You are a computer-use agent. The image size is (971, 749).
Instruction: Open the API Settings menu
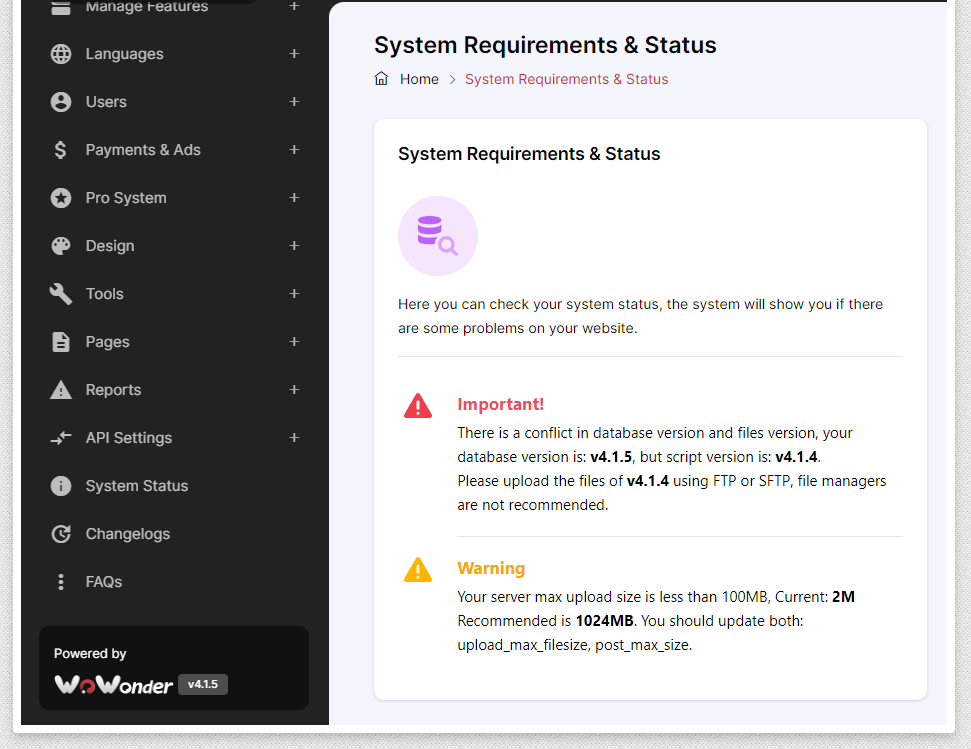pos(129,438)
